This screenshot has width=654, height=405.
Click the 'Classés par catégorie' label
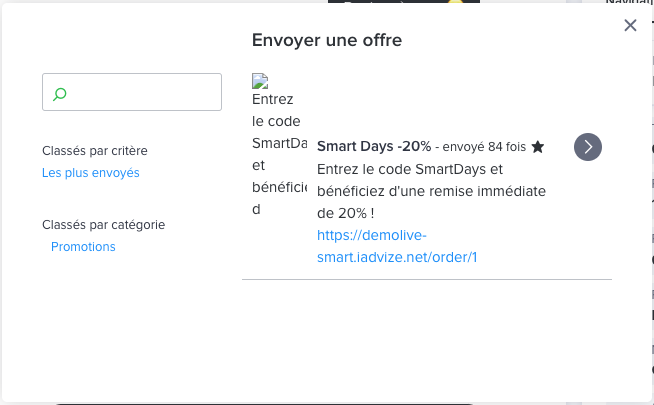(104, 225)
